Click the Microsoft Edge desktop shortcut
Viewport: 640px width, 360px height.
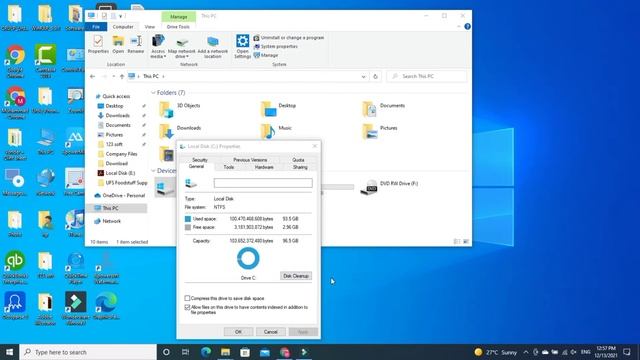106,306
